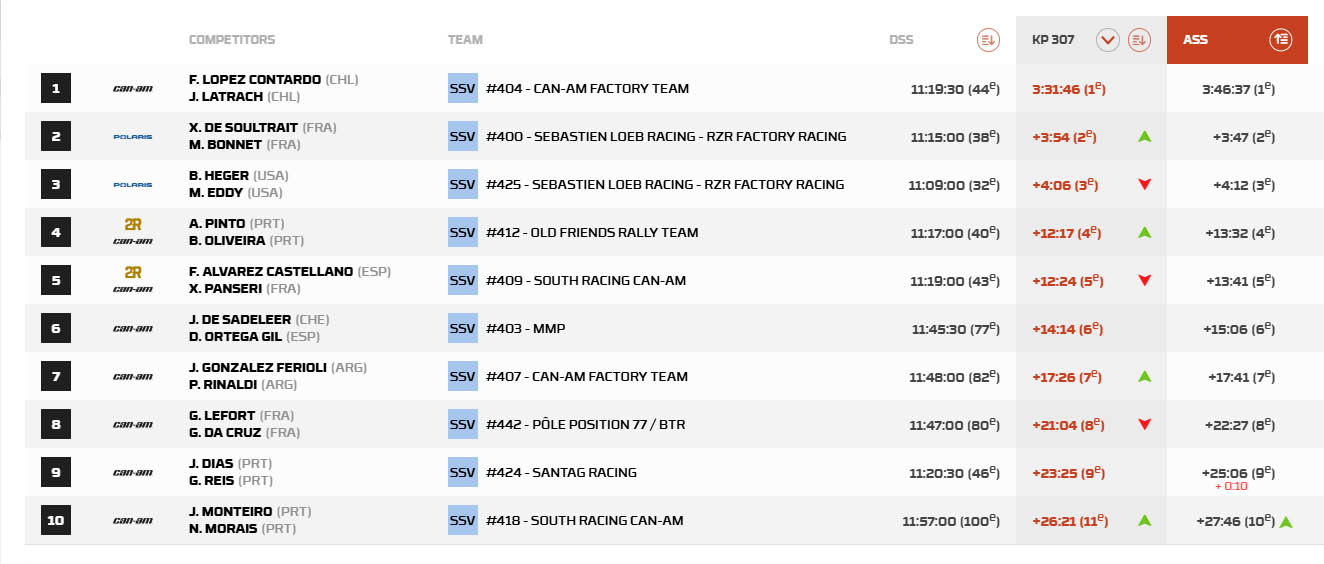Click the KP 307 column sort icon

[1138, 40]
